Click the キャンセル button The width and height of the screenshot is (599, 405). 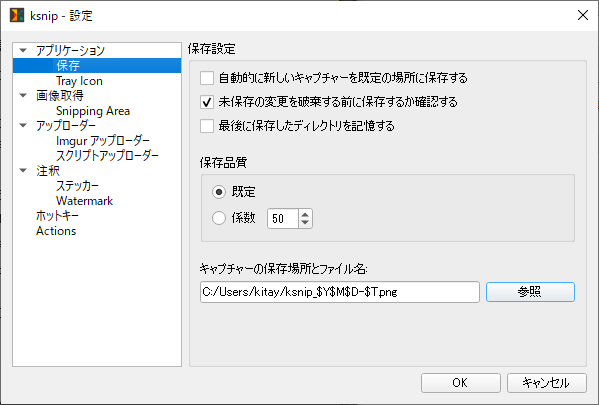click(547, 383)
